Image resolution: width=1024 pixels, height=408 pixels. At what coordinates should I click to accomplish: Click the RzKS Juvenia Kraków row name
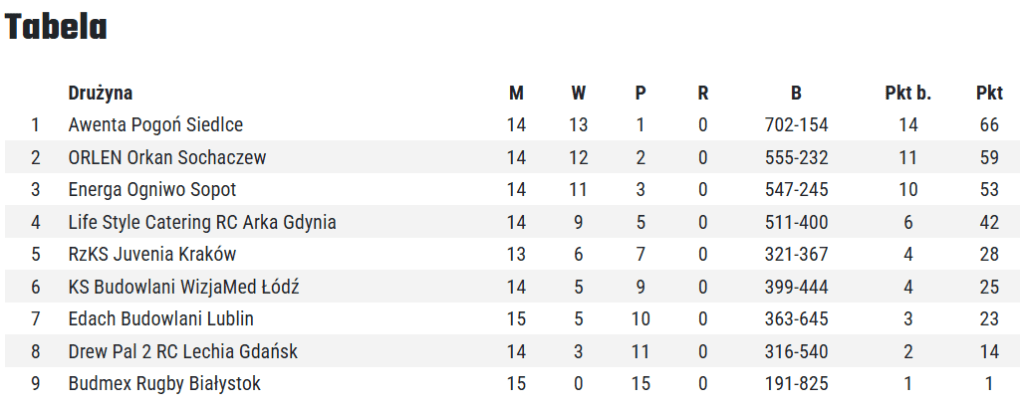coord(152,254)
